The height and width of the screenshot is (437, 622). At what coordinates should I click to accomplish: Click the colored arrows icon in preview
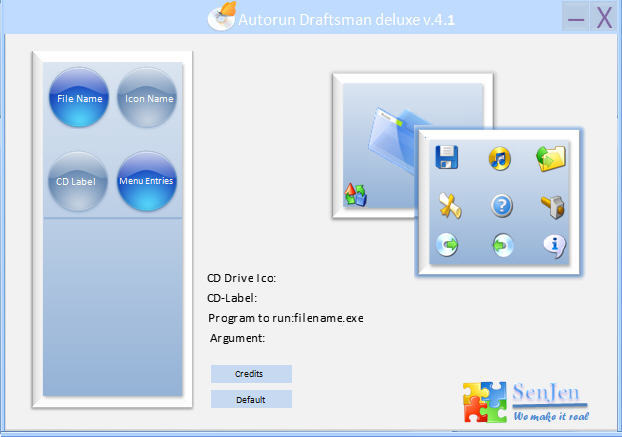pyautogui.click(x=355, y=194)
